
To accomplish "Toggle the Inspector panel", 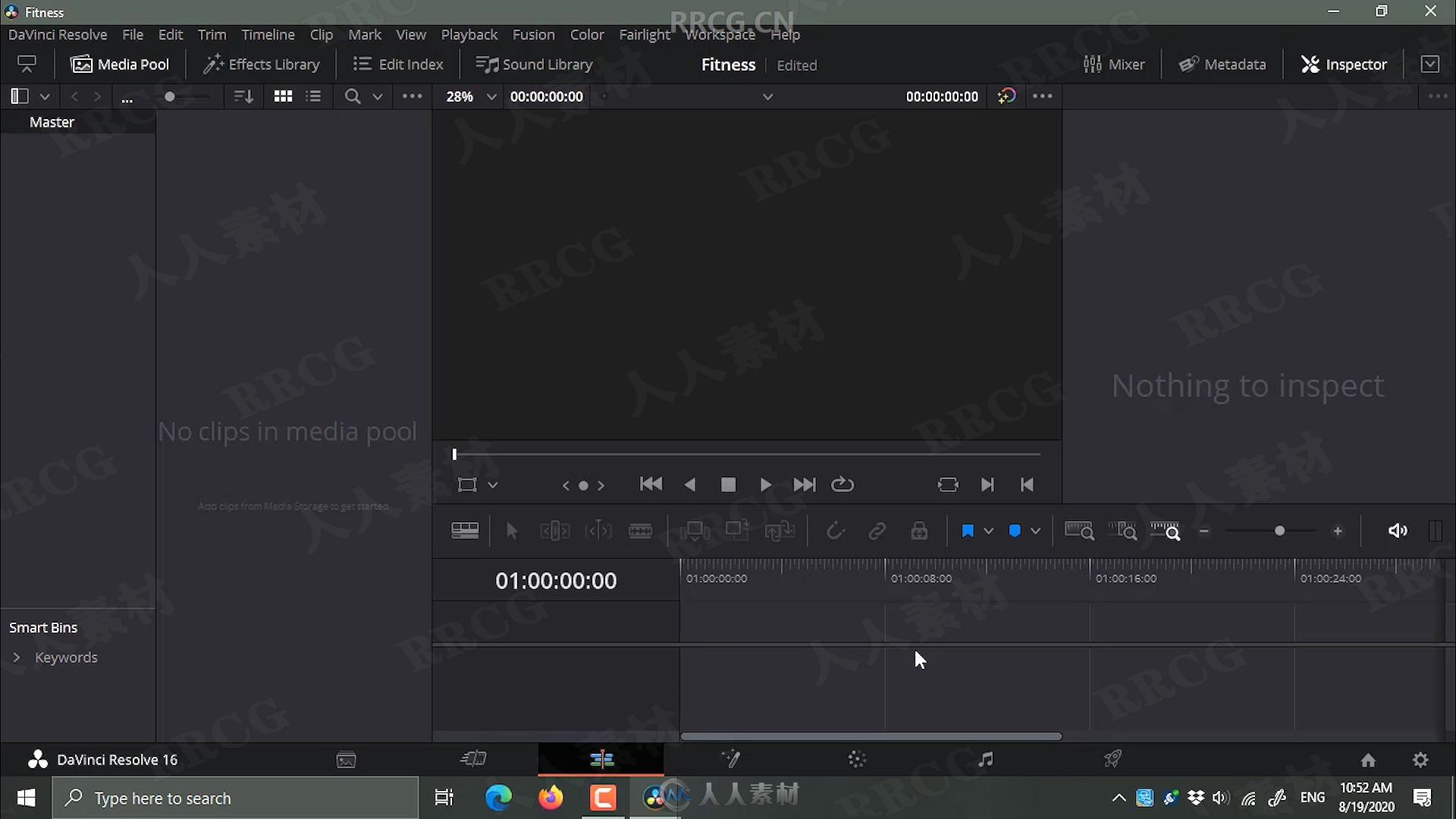I will [1344, 64].
